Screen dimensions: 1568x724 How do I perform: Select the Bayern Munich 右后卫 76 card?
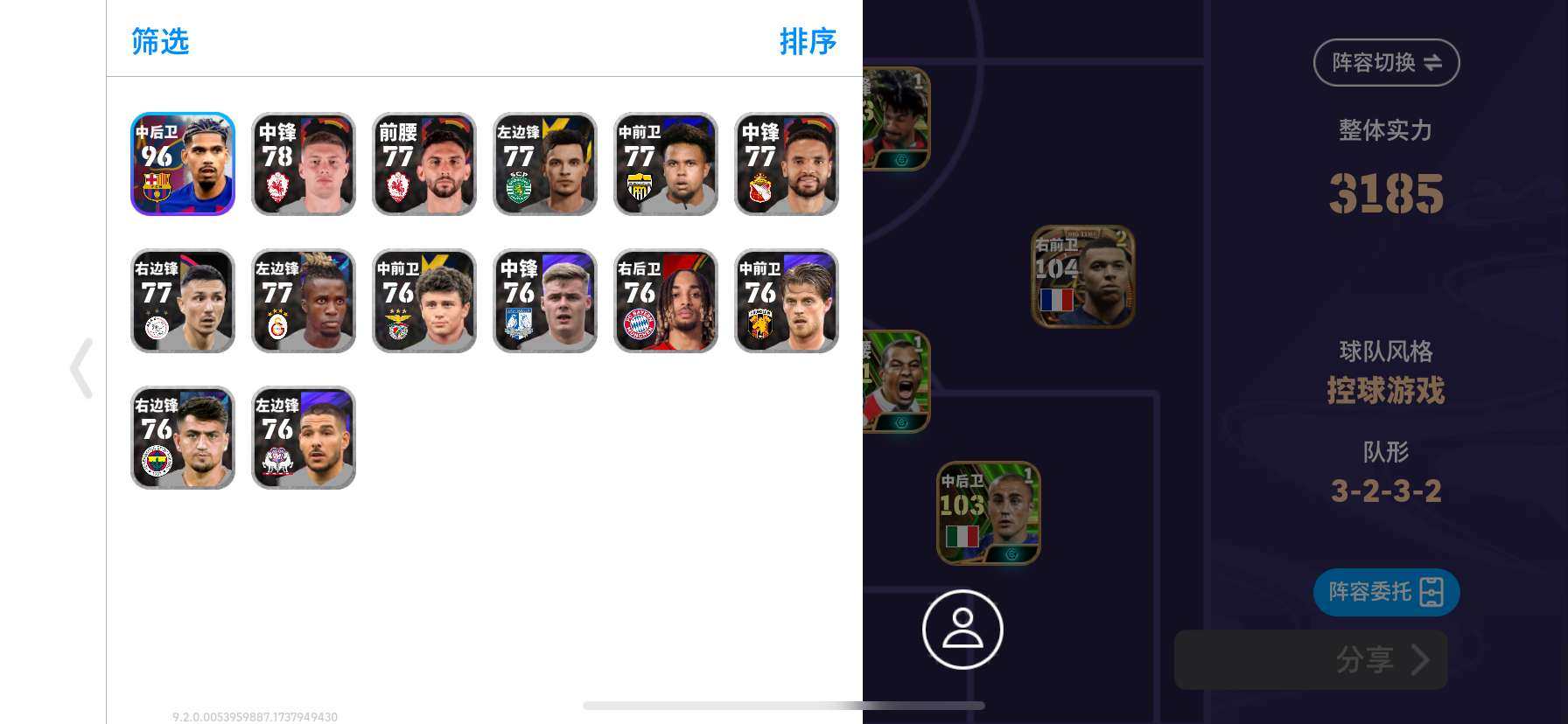(666, 301)
